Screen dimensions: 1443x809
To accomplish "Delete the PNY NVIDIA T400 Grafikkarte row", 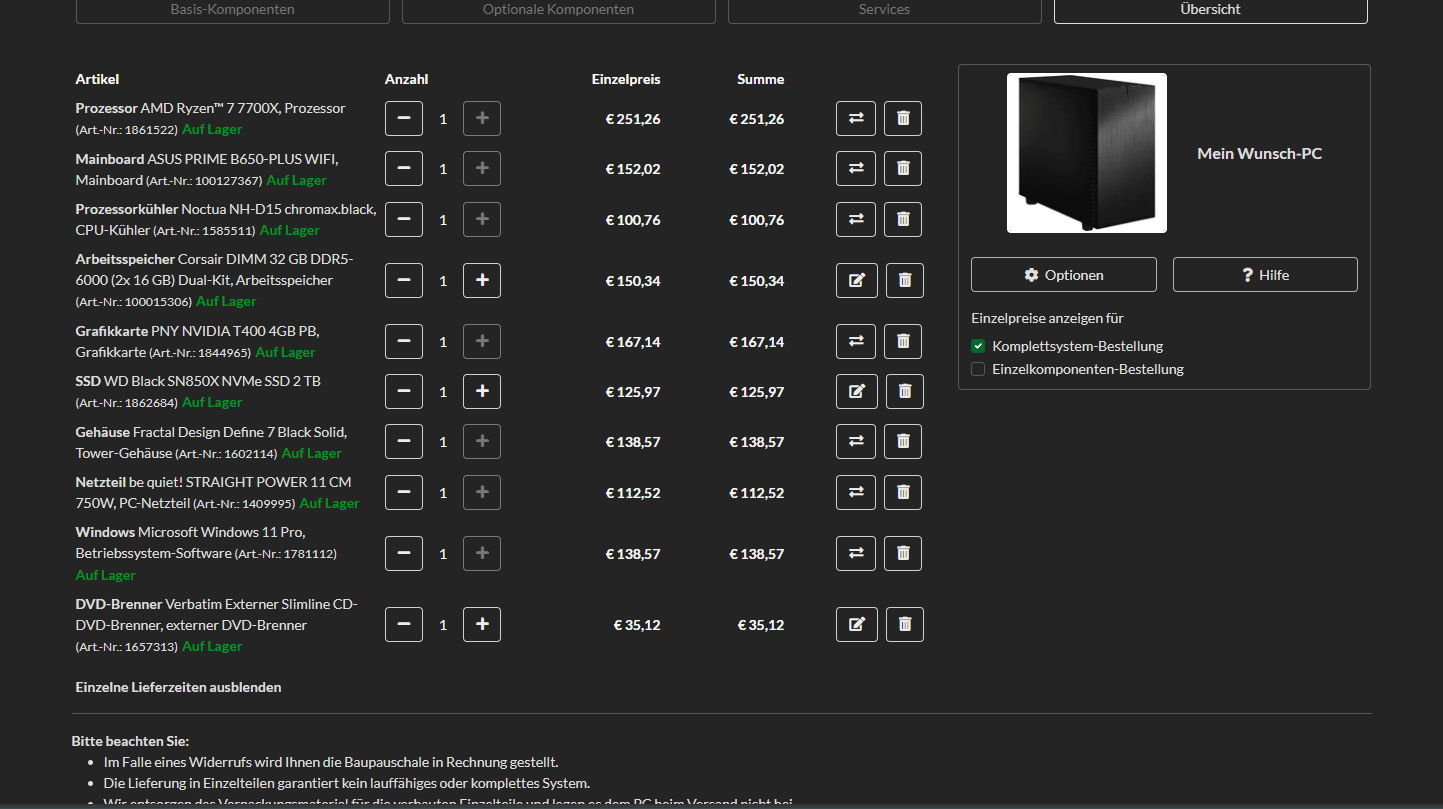I will point(903,341).
